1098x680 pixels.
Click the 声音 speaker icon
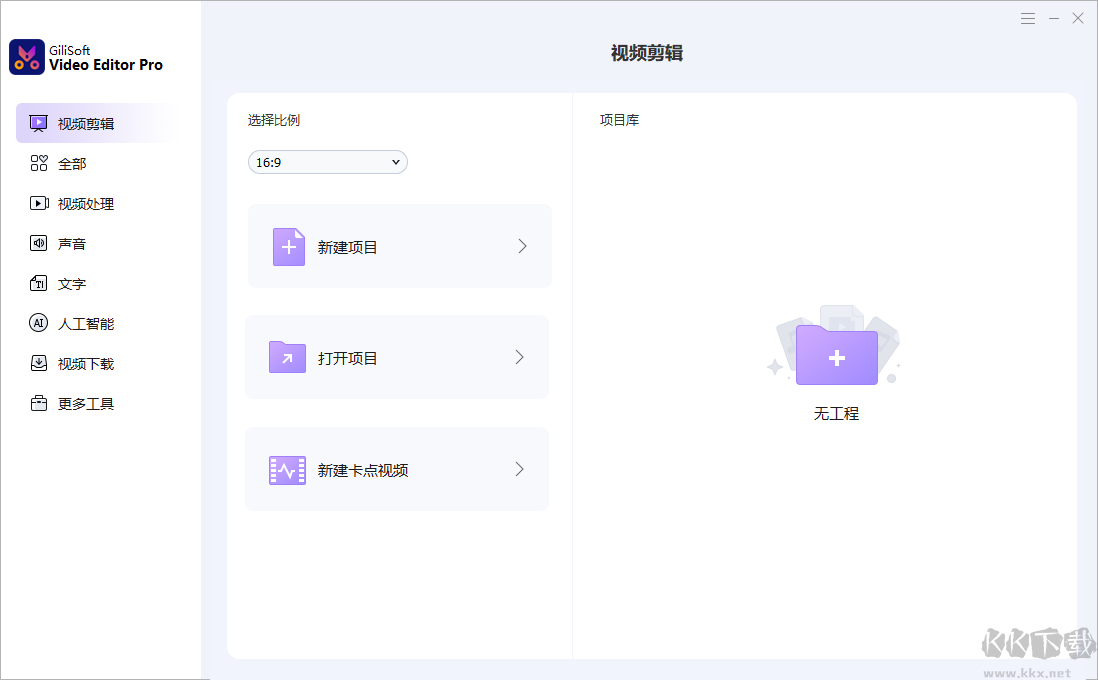39,244
